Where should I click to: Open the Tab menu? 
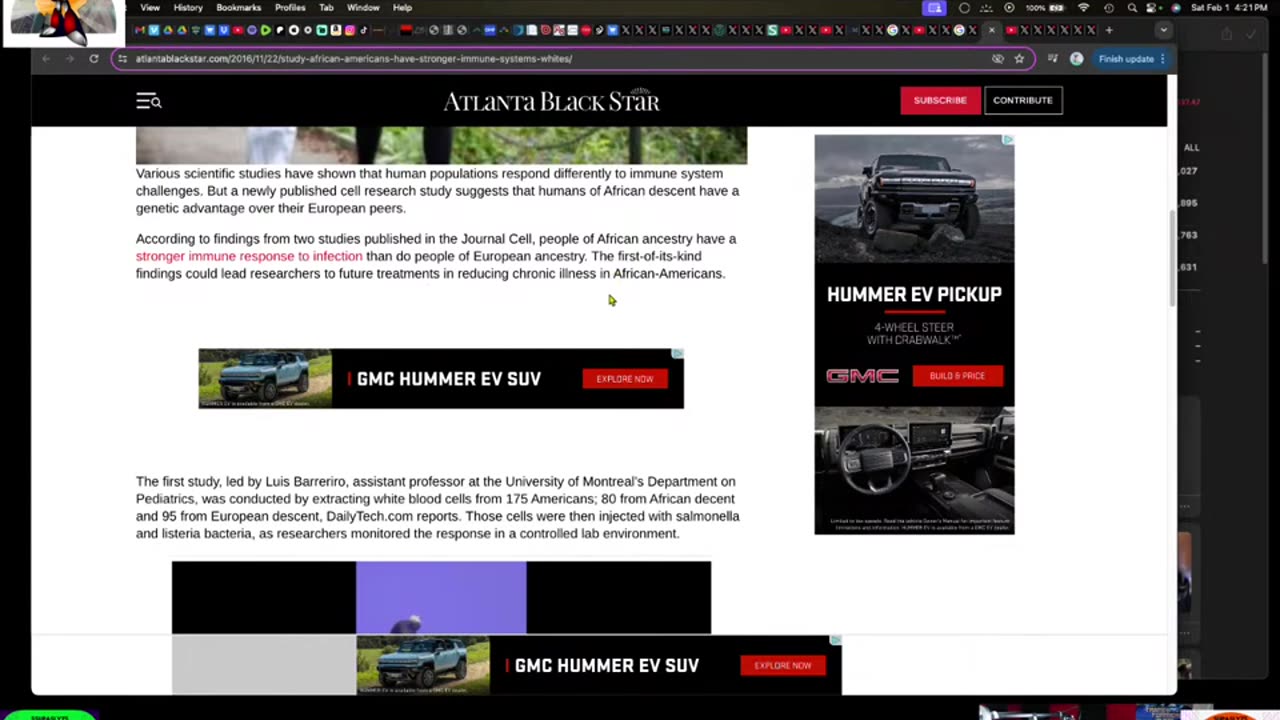point(326,8)
